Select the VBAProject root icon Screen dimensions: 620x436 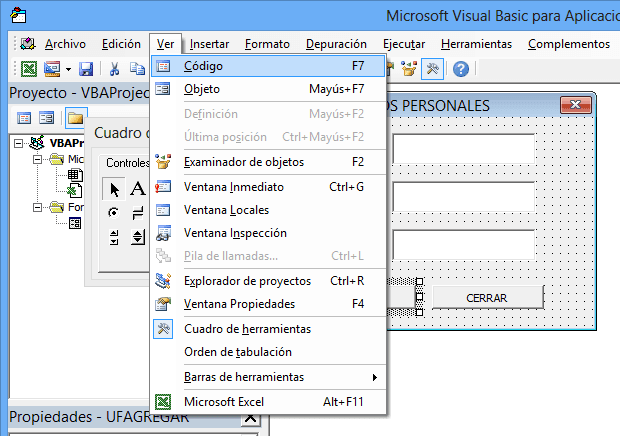(37, 143)
